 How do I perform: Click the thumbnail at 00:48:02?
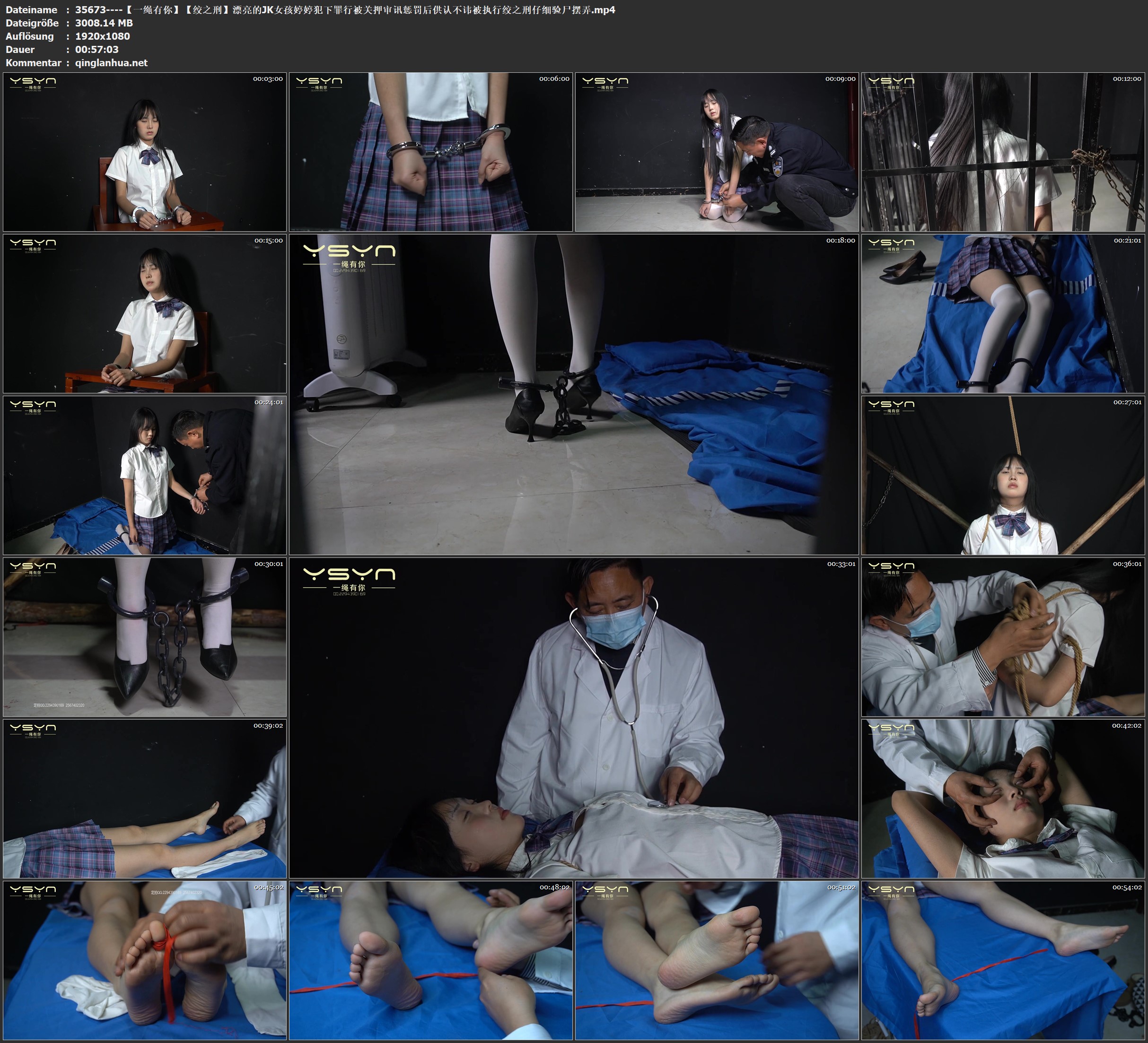click(430, 960)
